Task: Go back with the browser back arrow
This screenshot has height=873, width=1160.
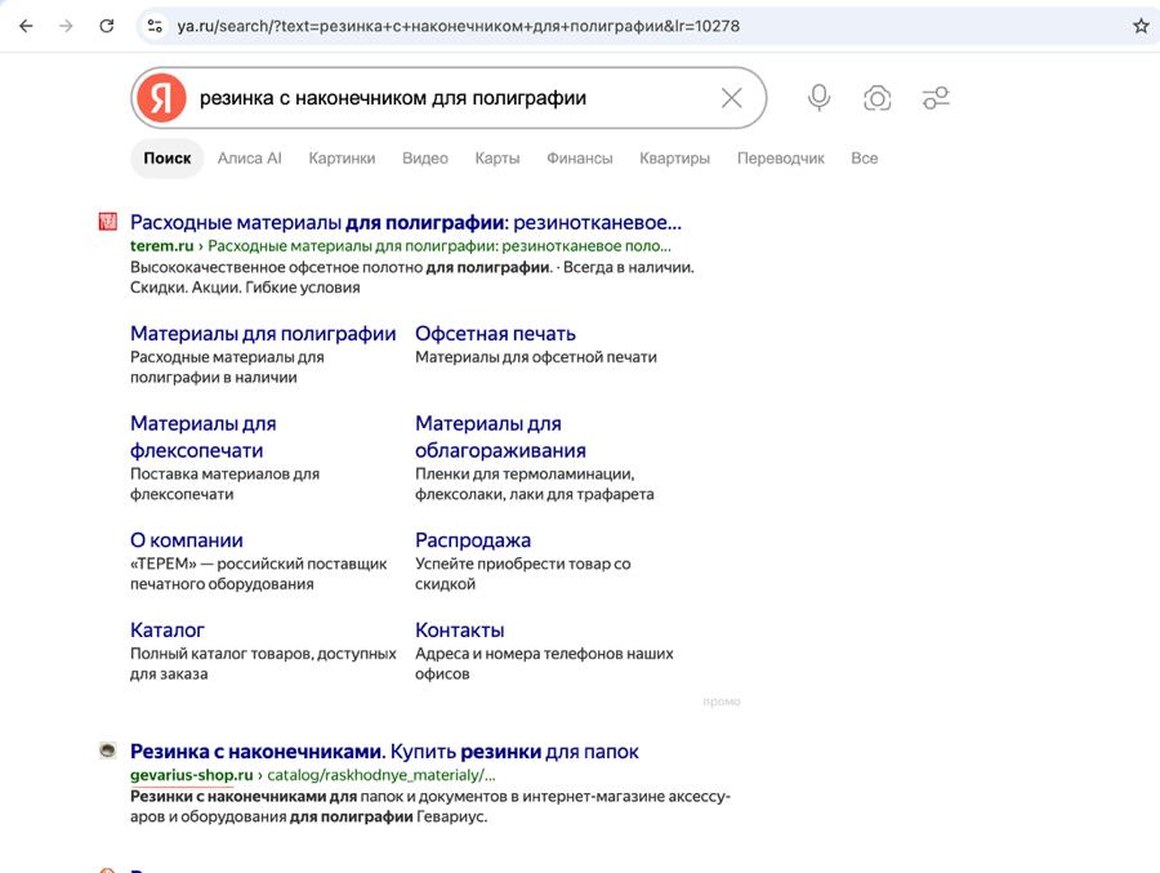Action: point(26,26)
